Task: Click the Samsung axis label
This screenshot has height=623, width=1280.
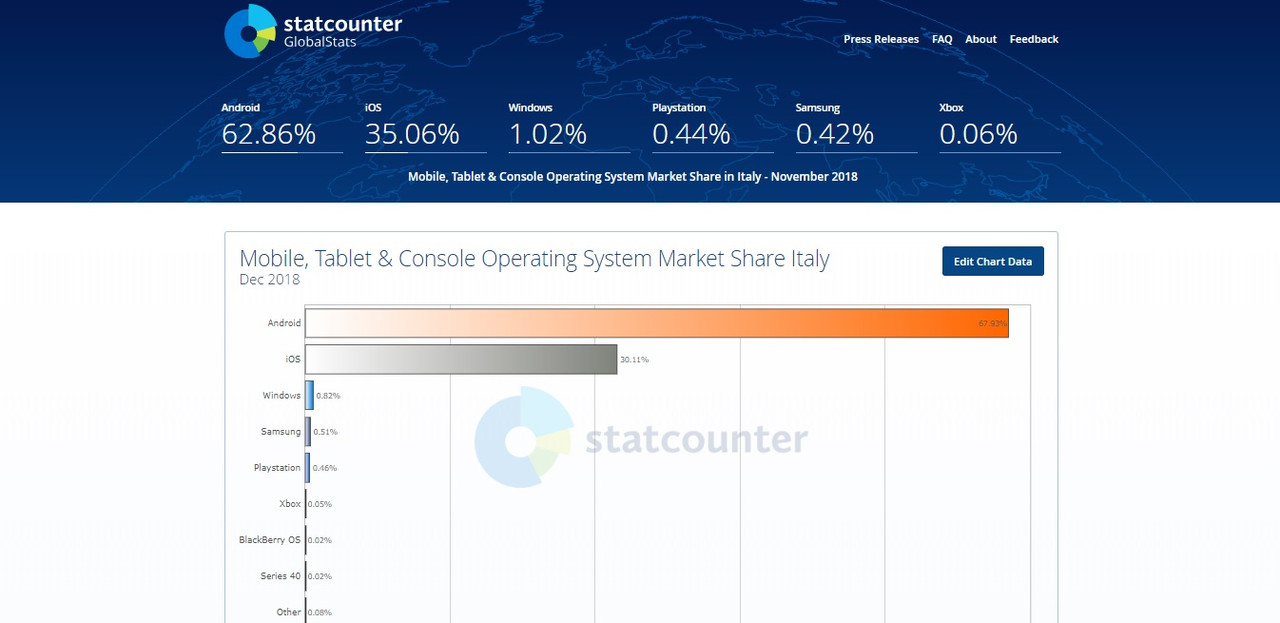Action: pos(281,431)
